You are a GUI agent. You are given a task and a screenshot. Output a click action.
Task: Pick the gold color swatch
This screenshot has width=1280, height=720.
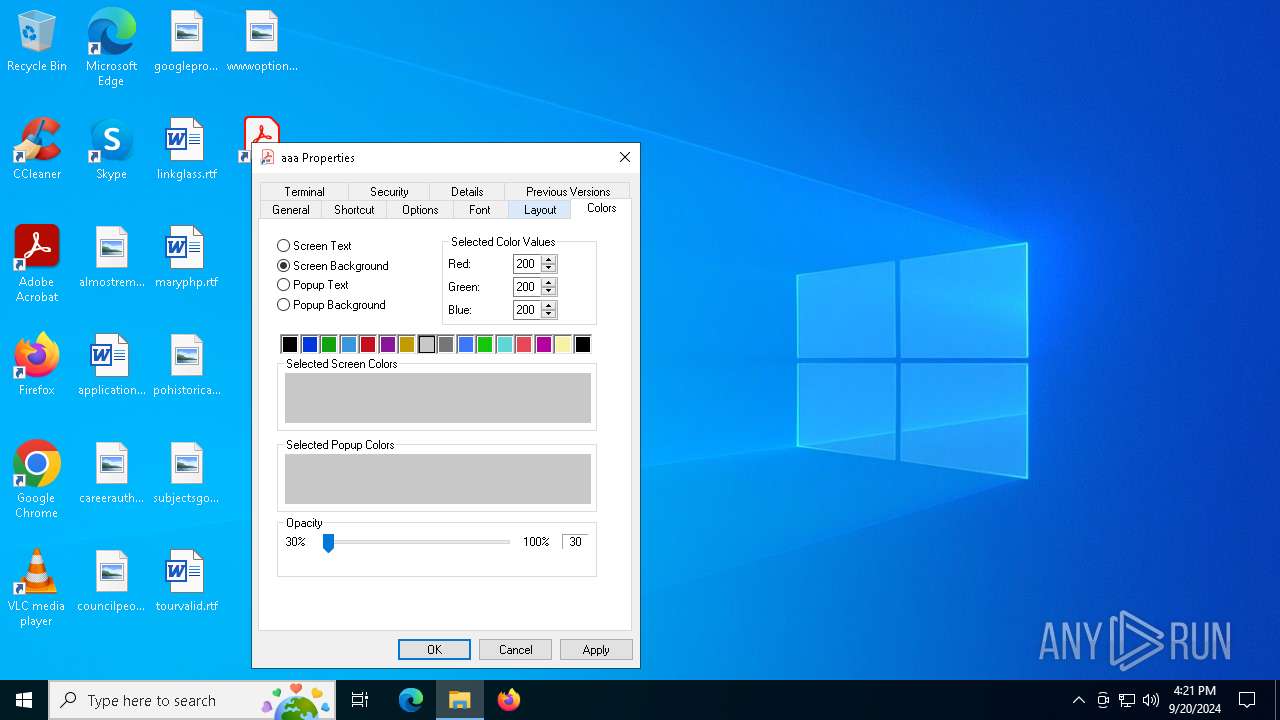click(407, 345)
